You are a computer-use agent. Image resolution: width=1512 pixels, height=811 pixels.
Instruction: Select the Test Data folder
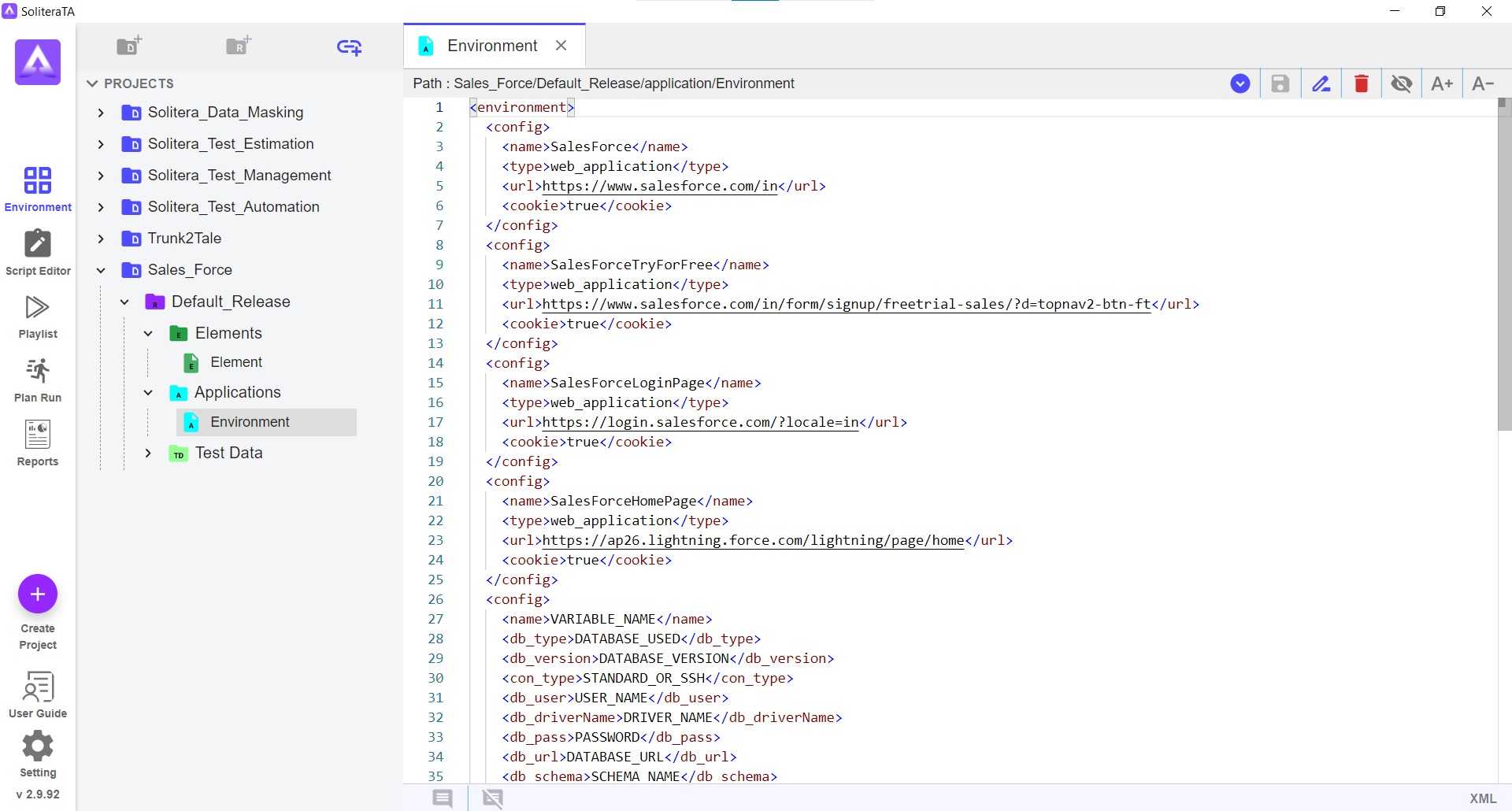pos(229,453)
